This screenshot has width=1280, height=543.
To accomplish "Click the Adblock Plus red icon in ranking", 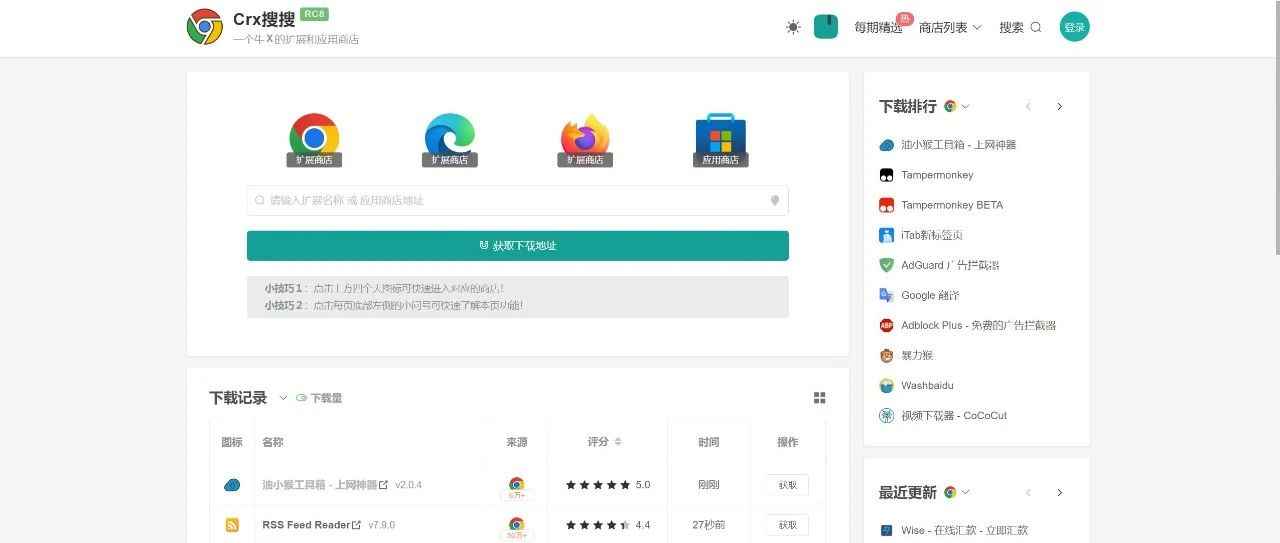I will pyautogui.click(x=886, y=325).
